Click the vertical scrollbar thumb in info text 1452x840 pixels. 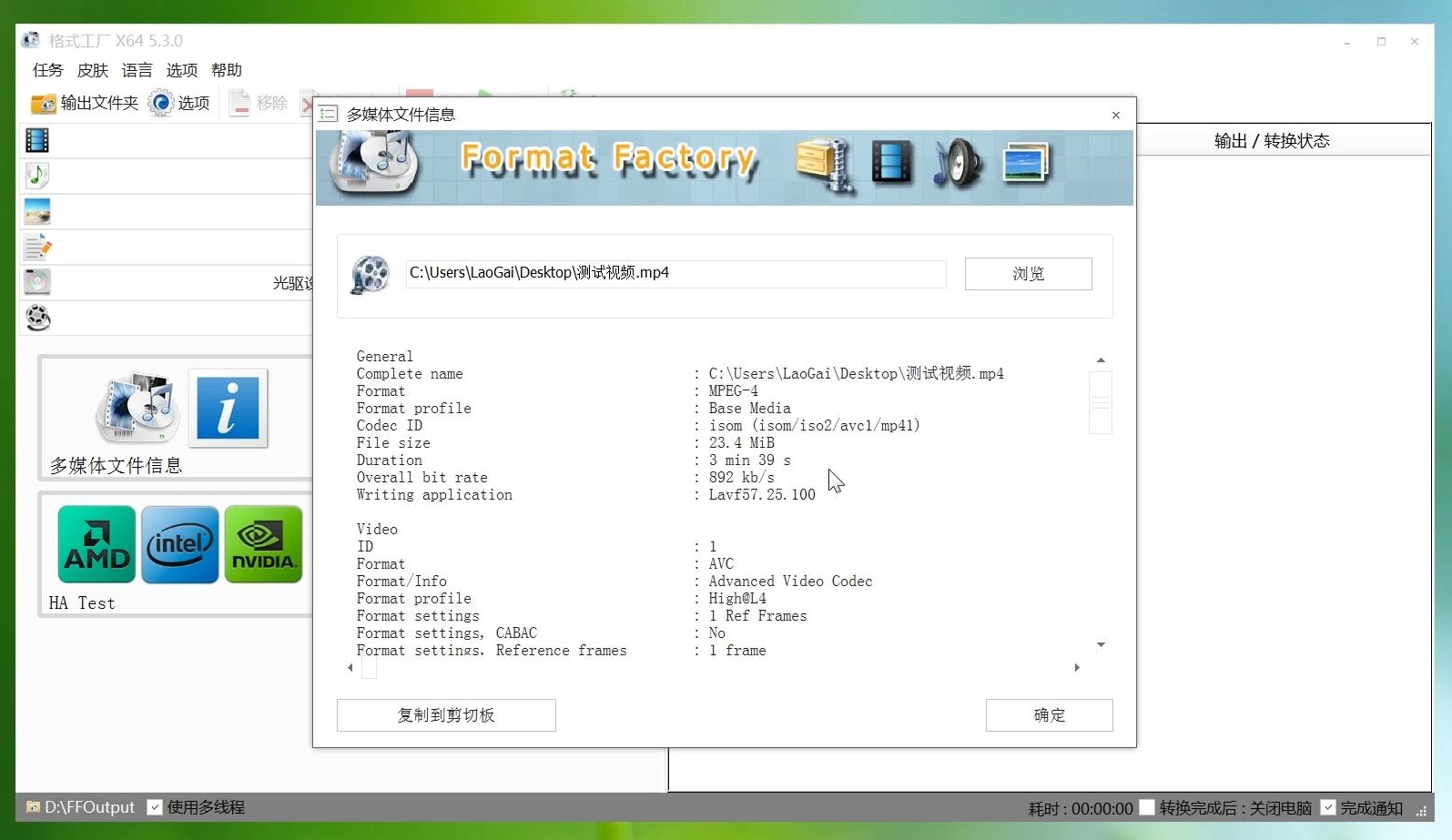pos(1101,402)
